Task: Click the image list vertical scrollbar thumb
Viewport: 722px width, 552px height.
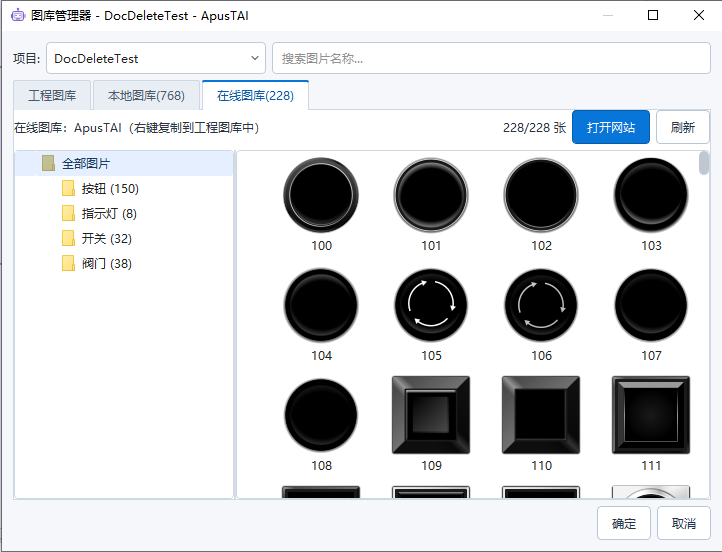Action: tap(704, 163)
